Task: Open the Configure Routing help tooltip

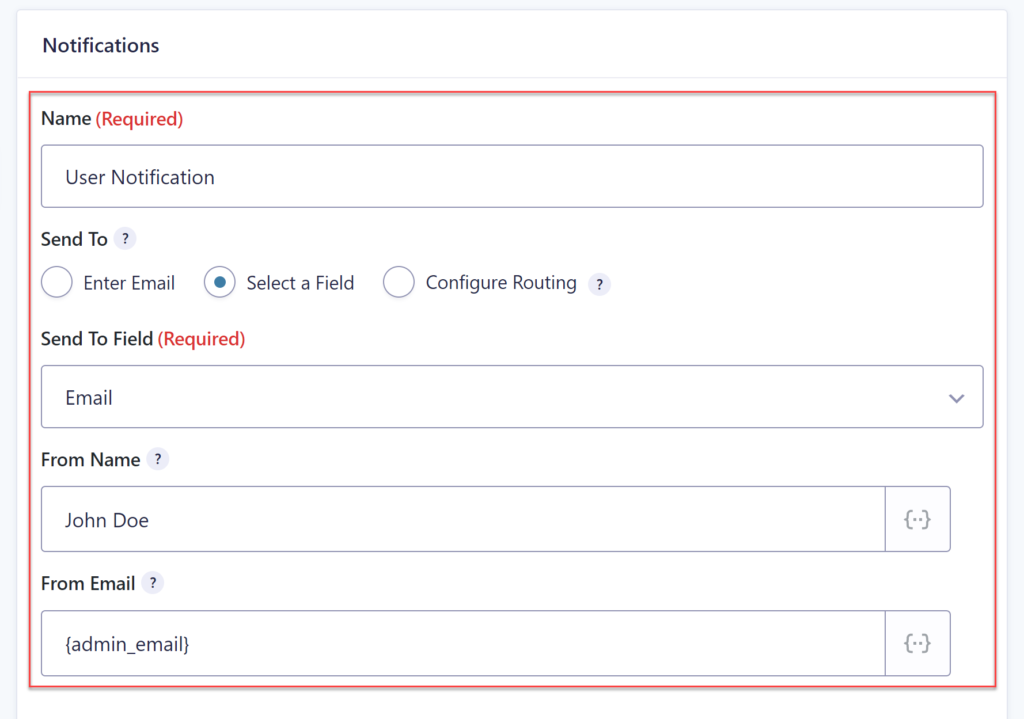Action: pos(599,284)
